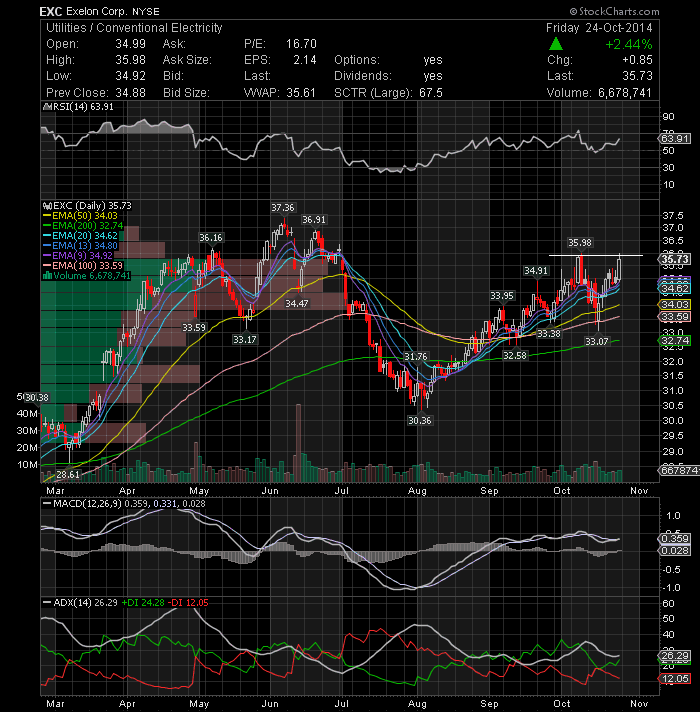This screenshot has width=700, height=712.
Task: Click the EMA(20) 34.62 legend entry
Action: pos(80,236)
